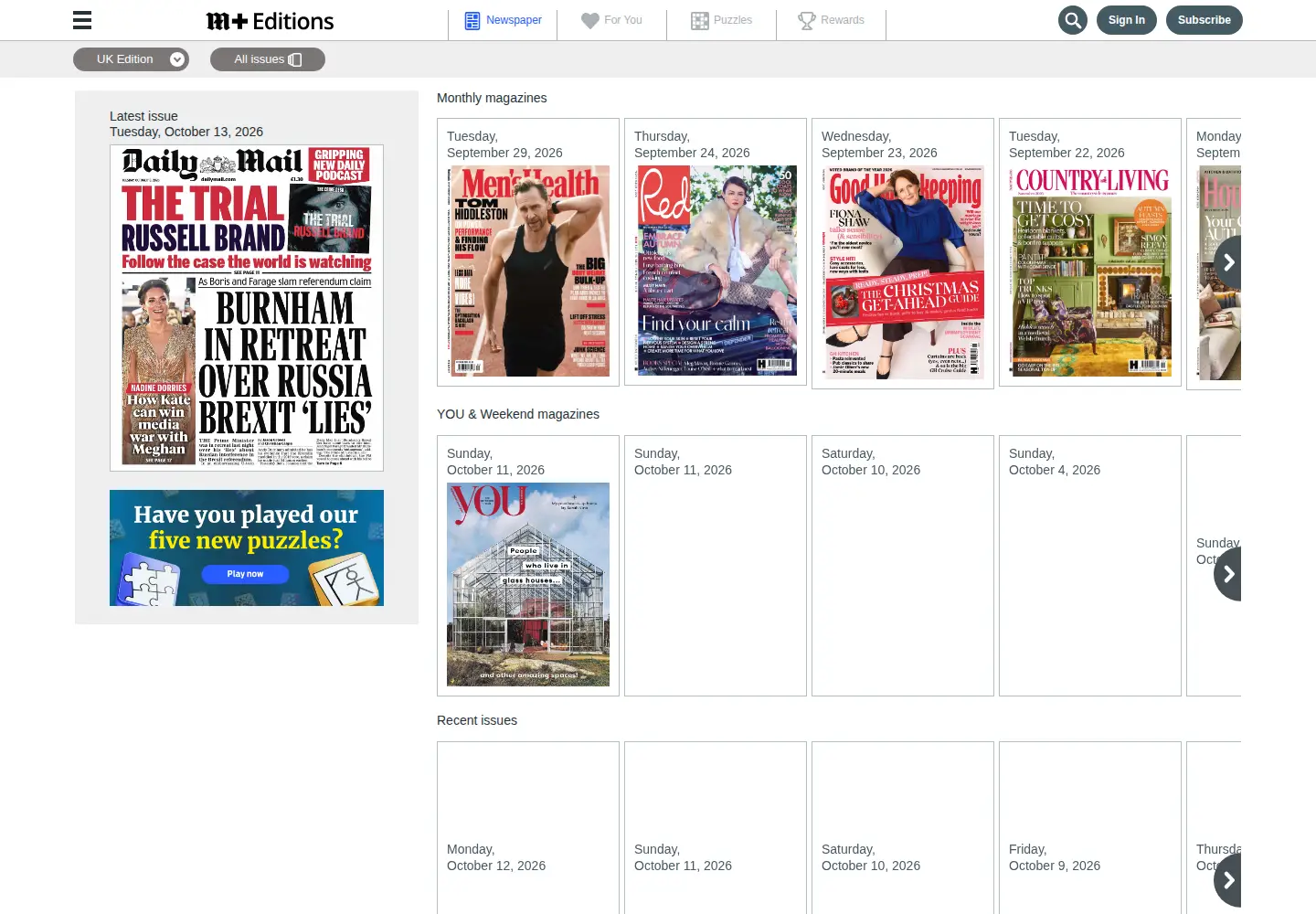Image resolution: width=1316 pixels, height=914 pixels.
Task: Open the YOU magazine cover
Action: 528,584
